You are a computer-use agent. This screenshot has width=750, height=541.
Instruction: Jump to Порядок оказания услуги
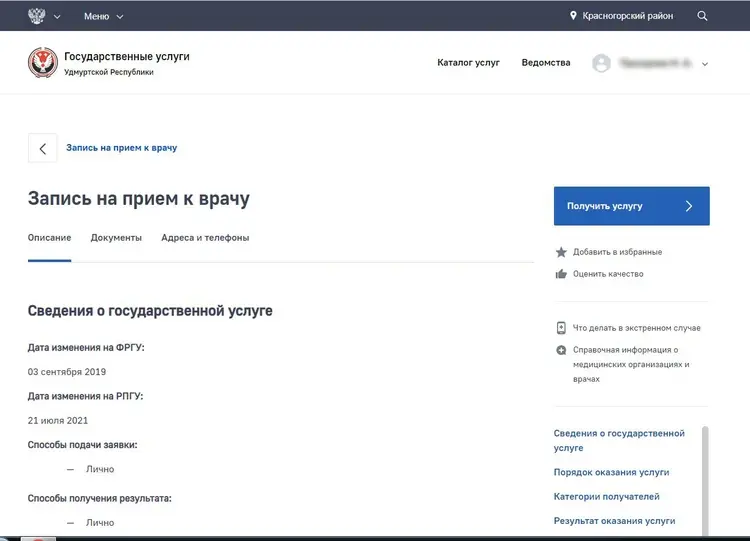[x=611, y=472]
